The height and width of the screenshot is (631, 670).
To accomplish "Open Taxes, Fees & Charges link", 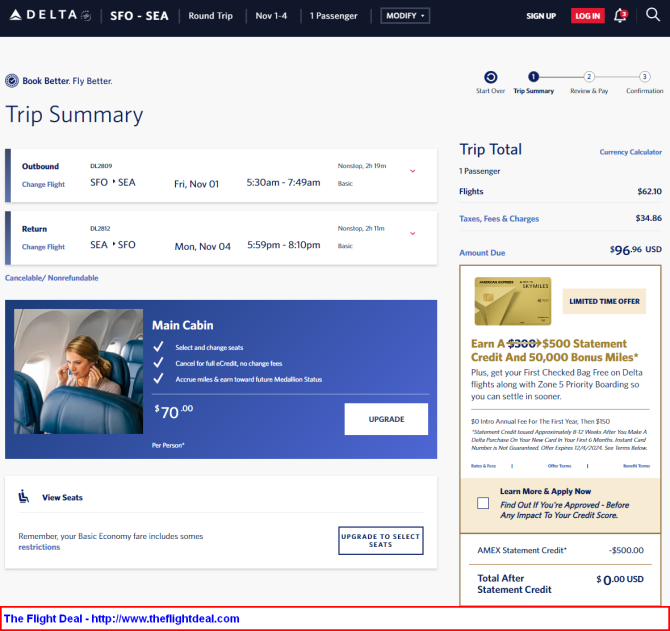I will click(499, 219).
